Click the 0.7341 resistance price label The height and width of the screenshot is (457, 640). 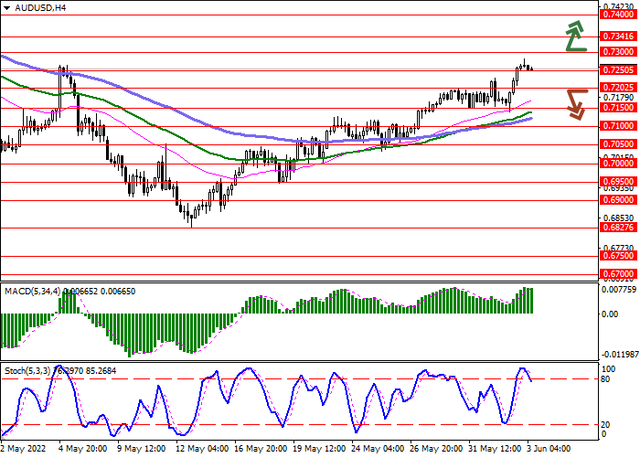pyautogui.click(x=615, y=34)
